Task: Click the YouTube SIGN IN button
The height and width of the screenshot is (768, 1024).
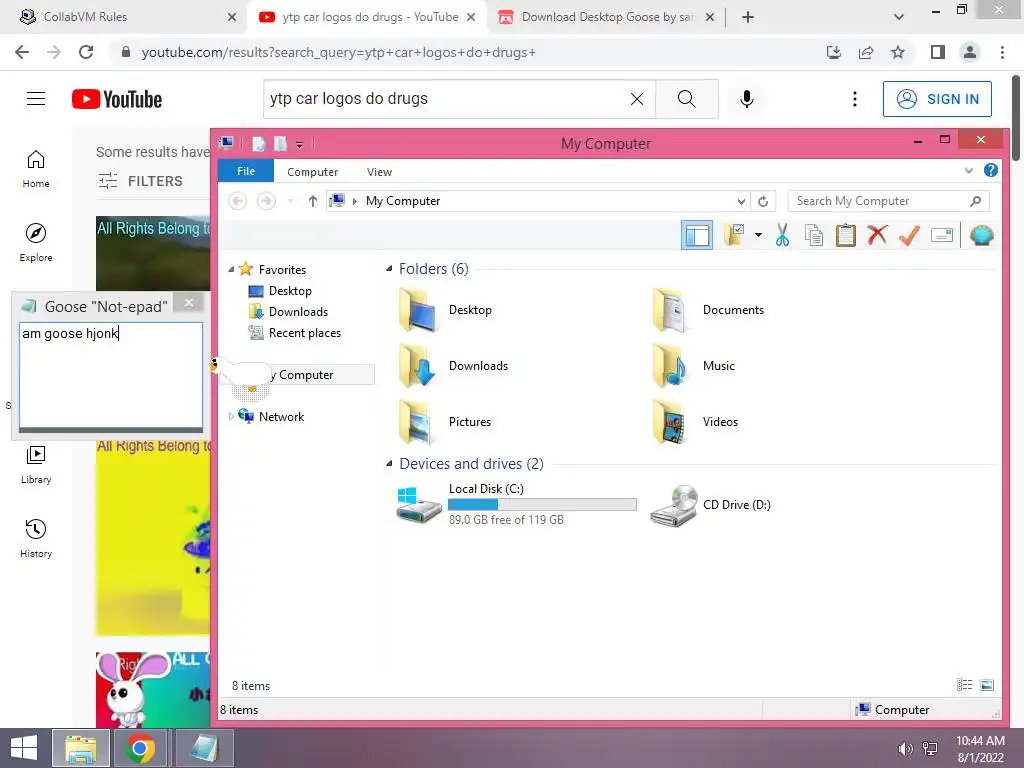Action: coord(937,99)
